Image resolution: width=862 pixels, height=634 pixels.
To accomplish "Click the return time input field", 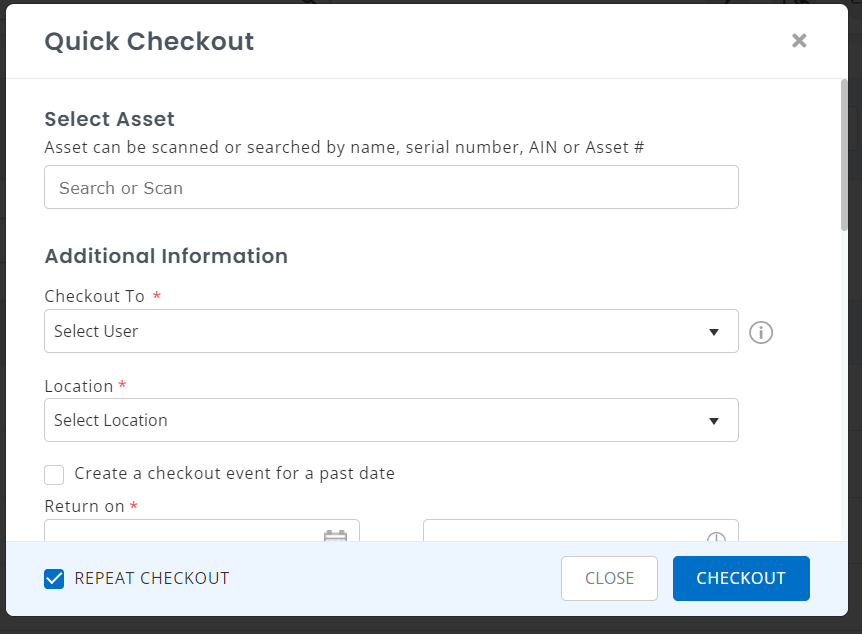I will coord(560,533).
